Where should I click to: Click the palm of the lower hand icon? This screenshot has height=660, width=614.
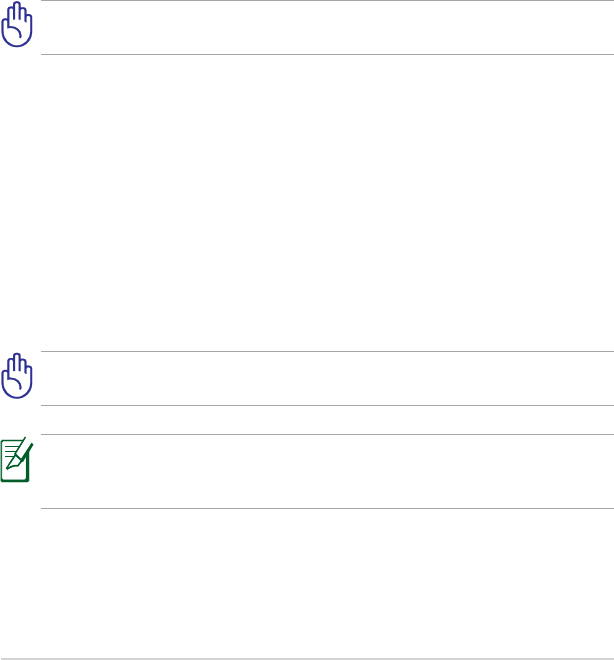click(x=16, y=385)
